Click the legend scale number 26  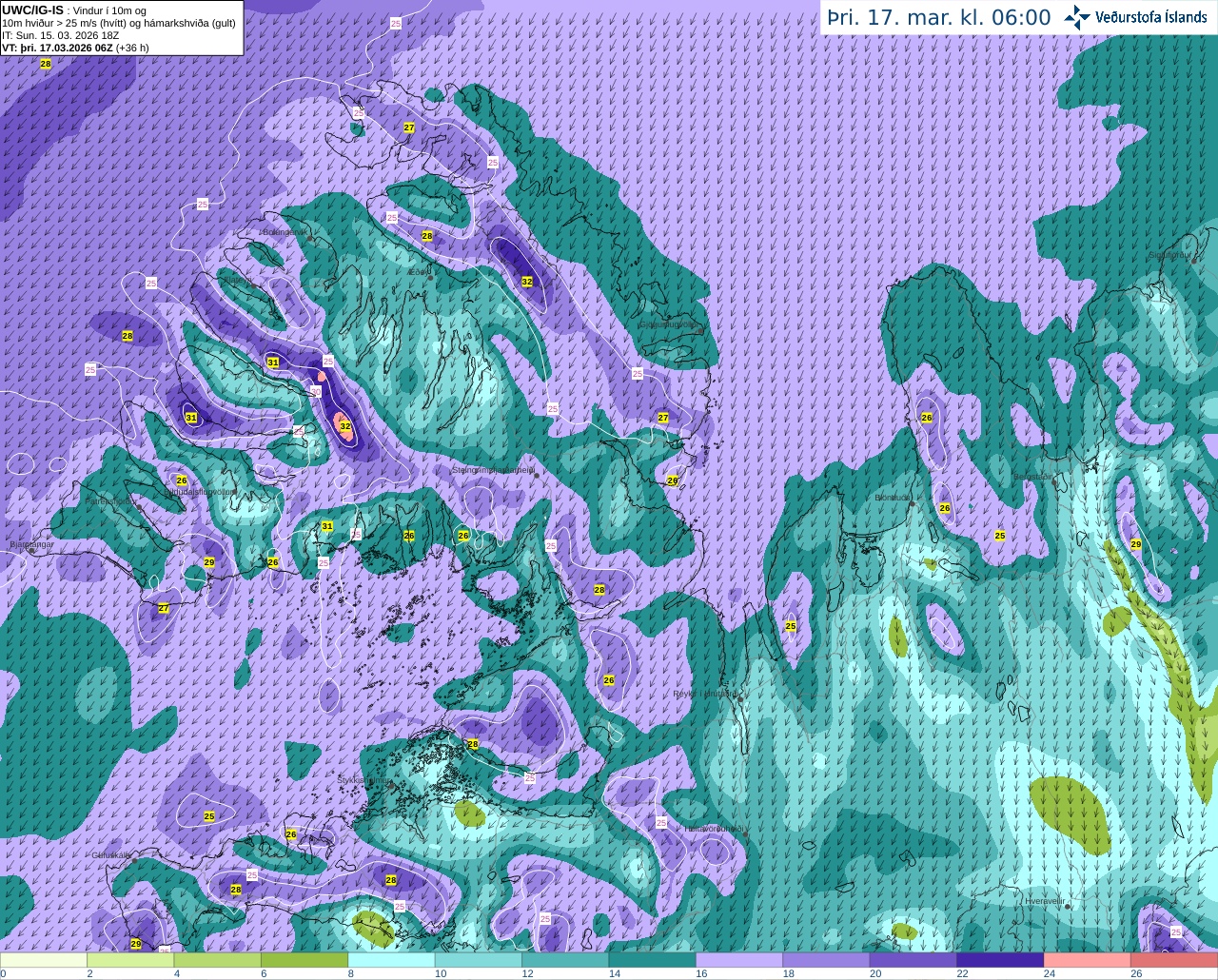point(1136,973)
